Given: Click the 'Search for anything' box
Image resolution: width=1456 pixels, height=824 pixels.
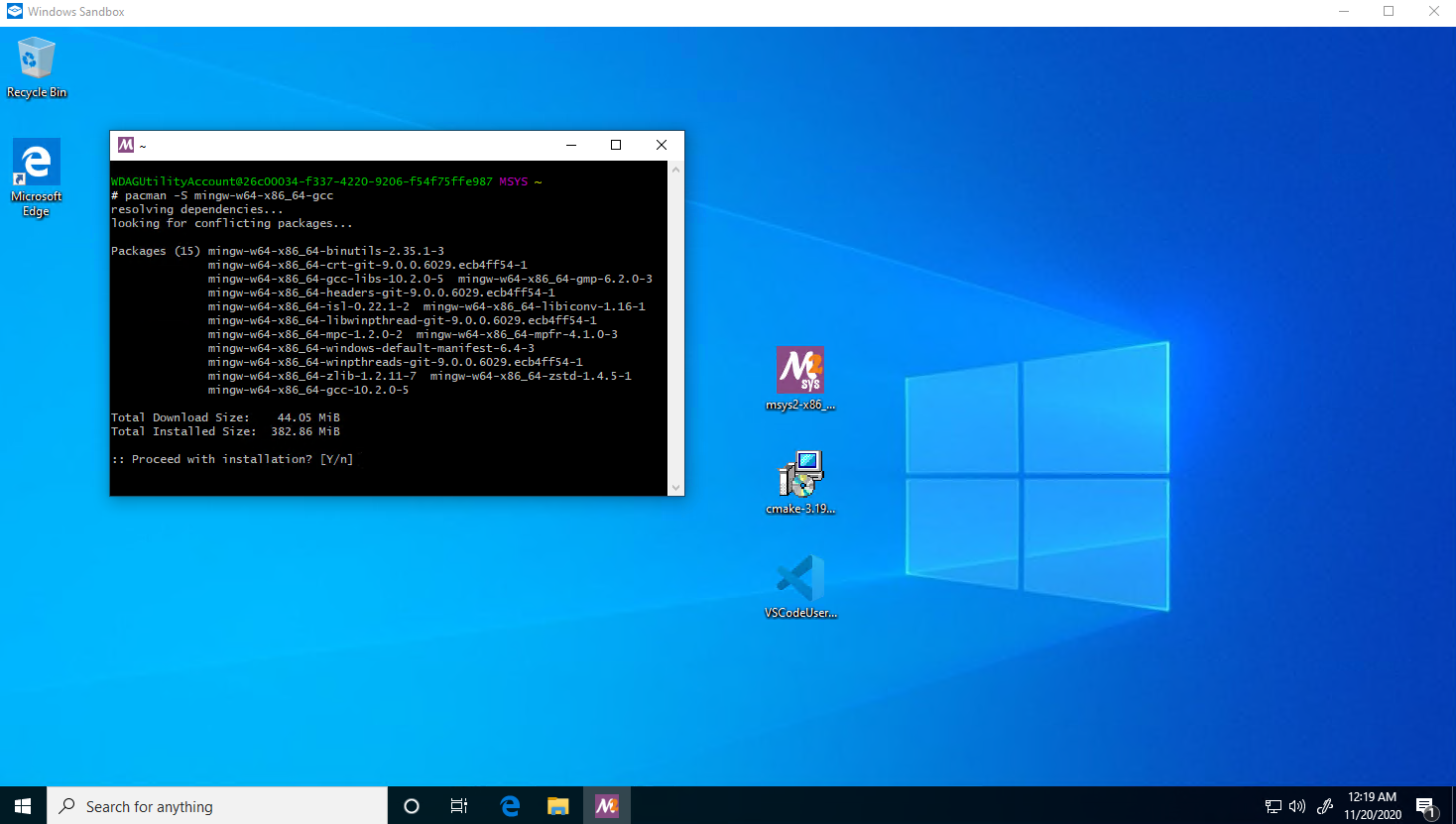Looking at the screenshot, I should (218, 806).
